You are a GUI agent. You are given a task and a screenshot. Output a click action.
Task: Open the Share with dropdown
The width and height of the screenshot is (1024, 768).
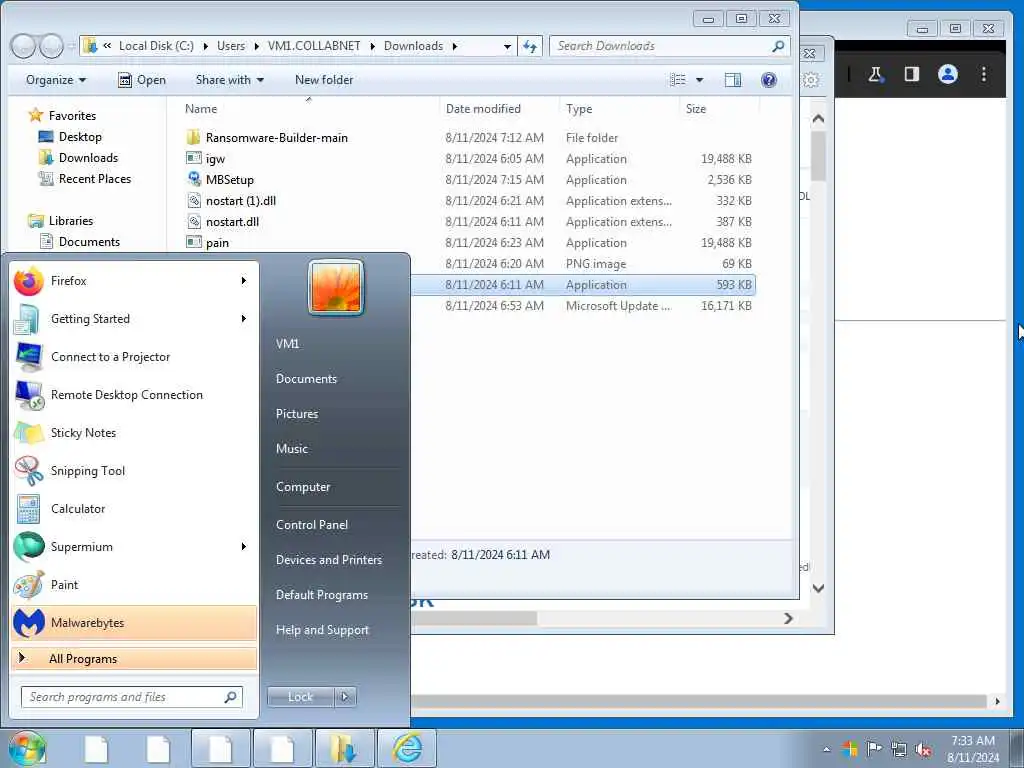click(230, 80)
